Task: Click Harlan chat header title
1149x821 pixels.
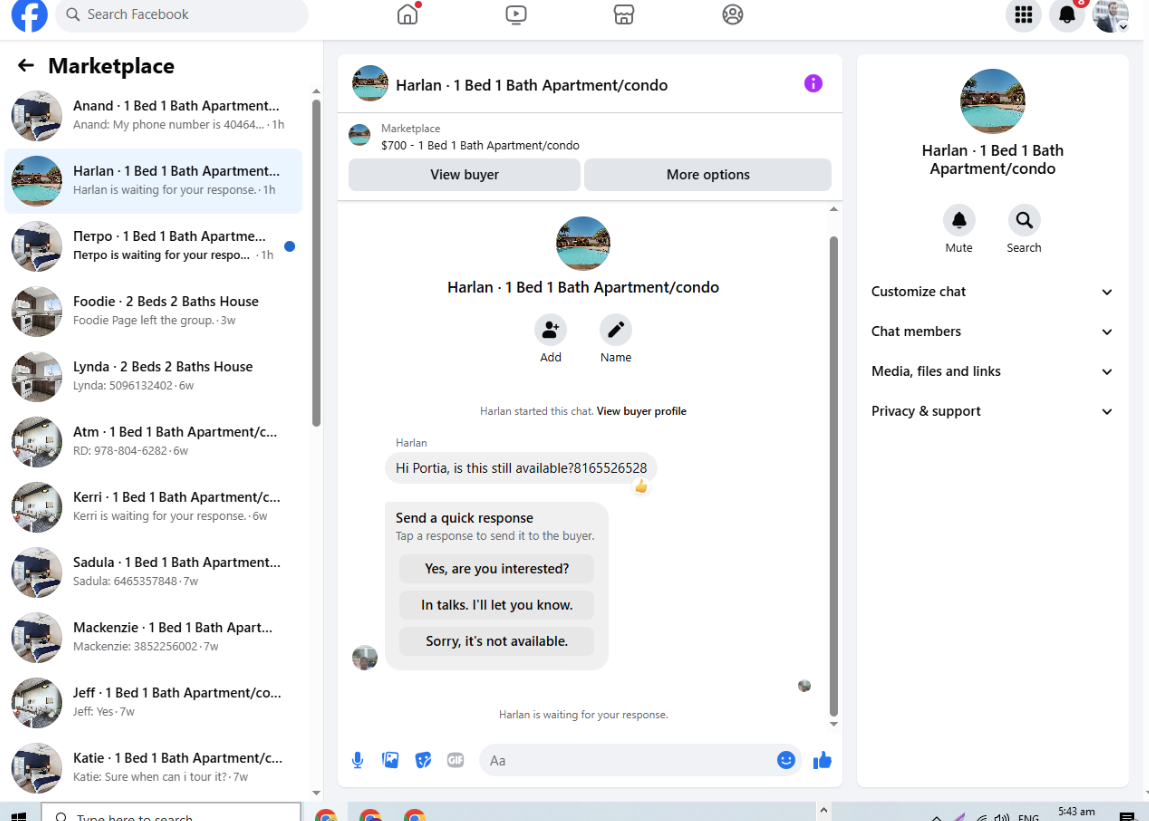Action: pyautogui.click(x=531, y=85)
